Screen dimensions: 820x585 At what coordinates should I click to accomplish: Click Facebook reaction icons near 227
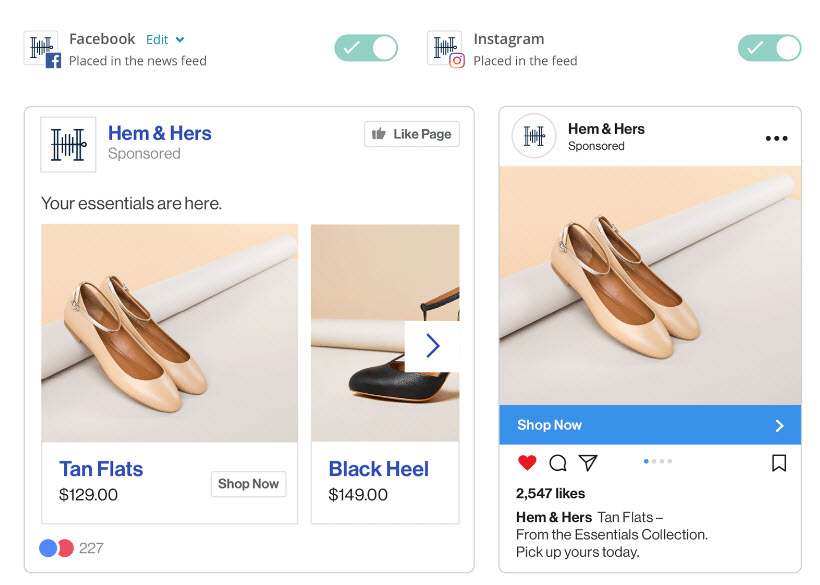(56, 548)
